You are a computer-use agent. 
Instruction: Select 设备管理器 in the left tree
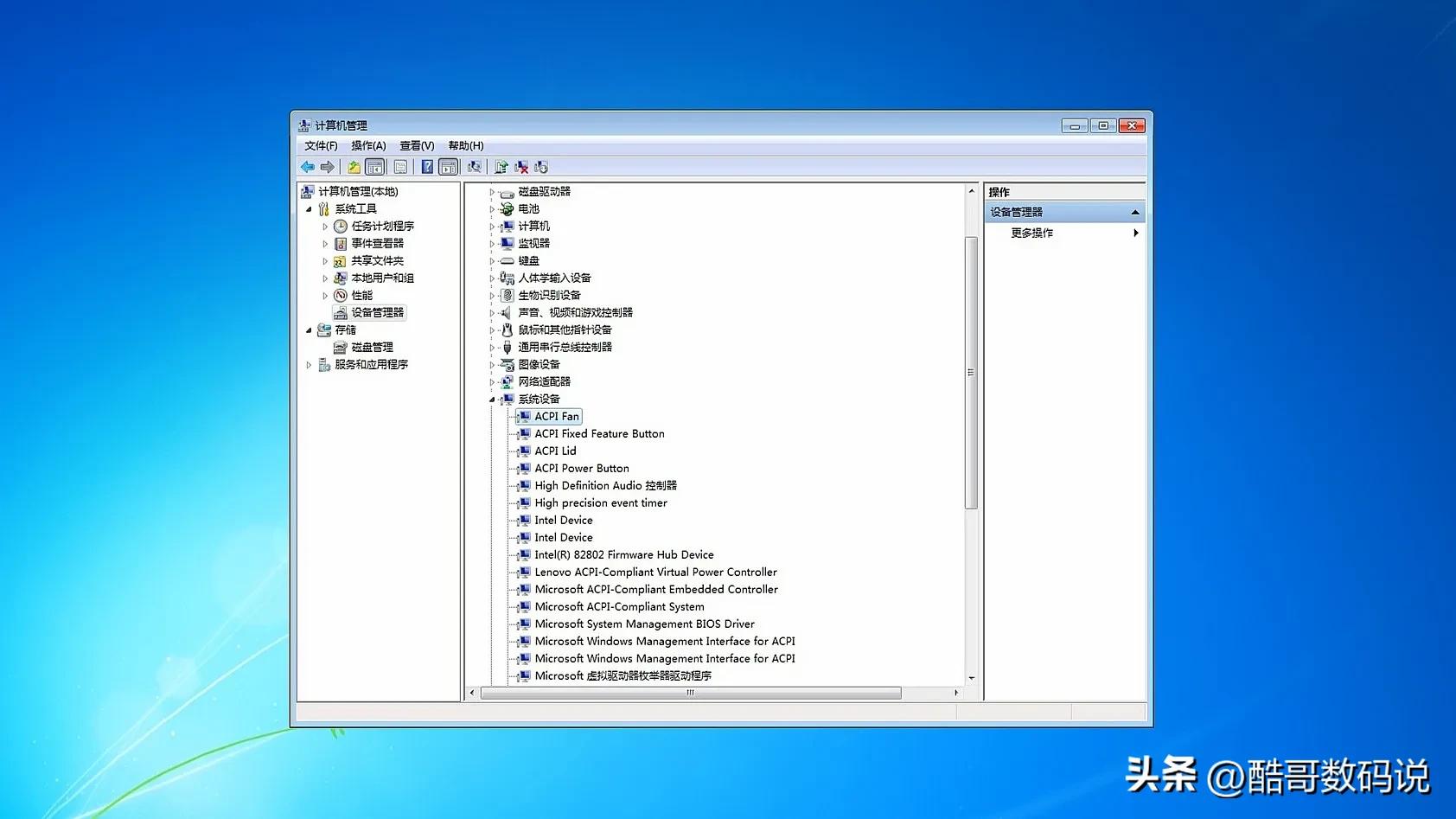point(377,312)
